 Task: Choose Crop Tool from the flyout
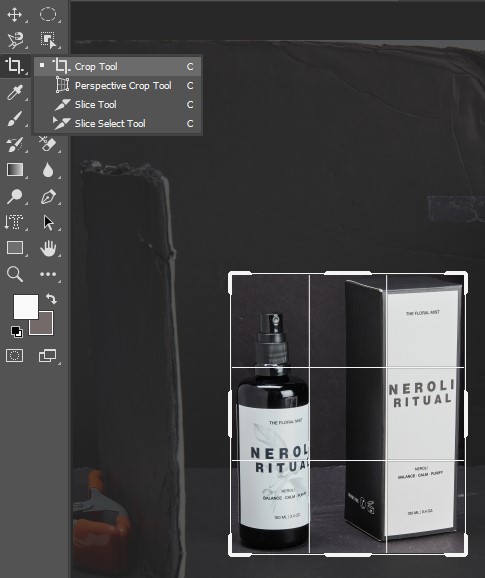[x=118, y=67]
